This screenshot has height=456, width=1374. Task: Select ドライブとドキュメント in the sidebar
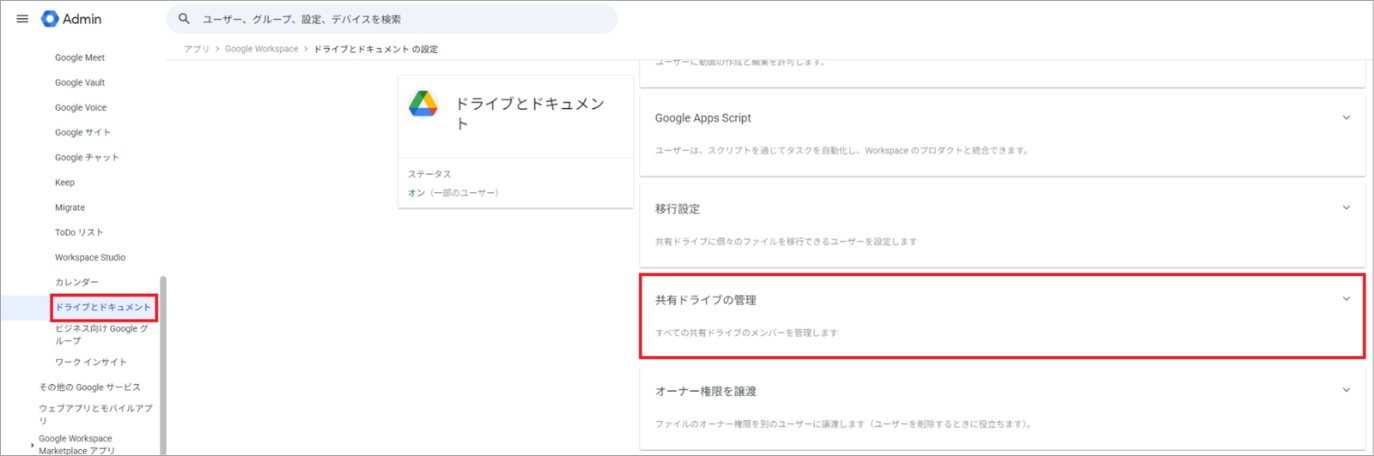[x=104, y=307]
